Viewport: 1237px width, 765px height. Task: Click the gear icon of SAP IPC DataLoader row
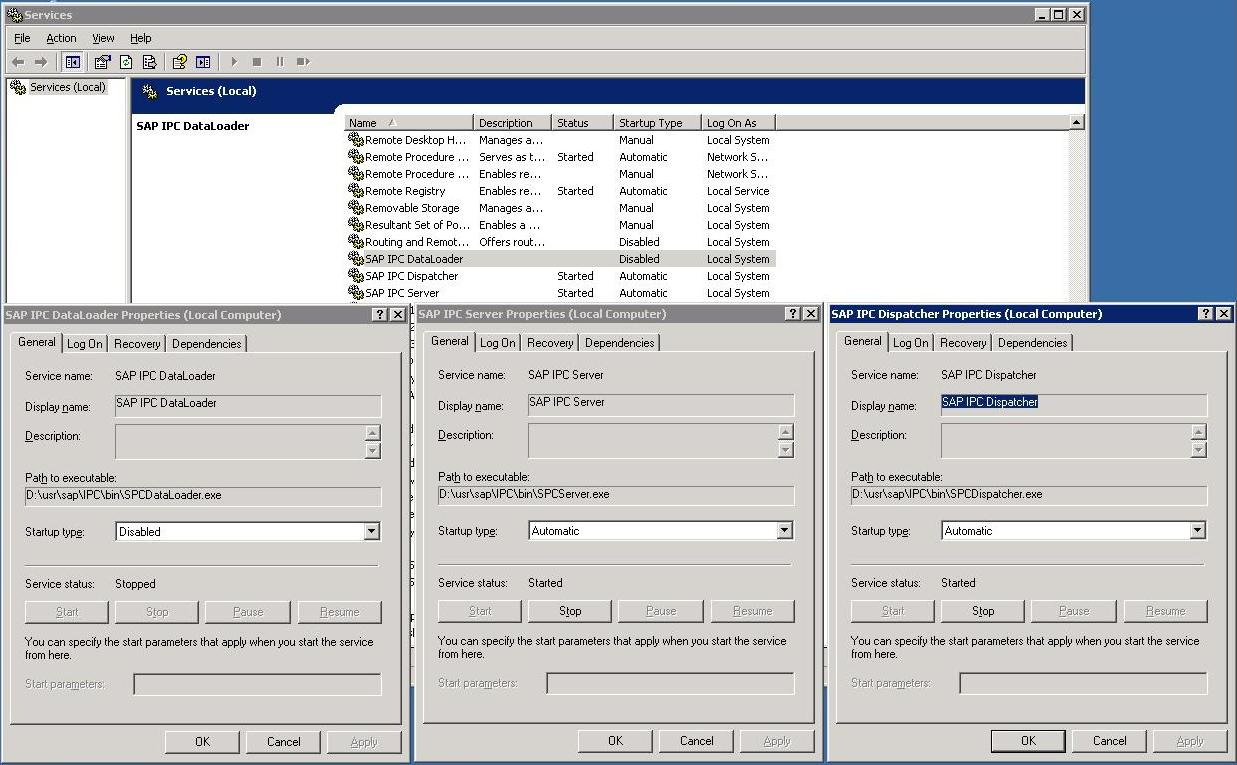pos(355,258)
